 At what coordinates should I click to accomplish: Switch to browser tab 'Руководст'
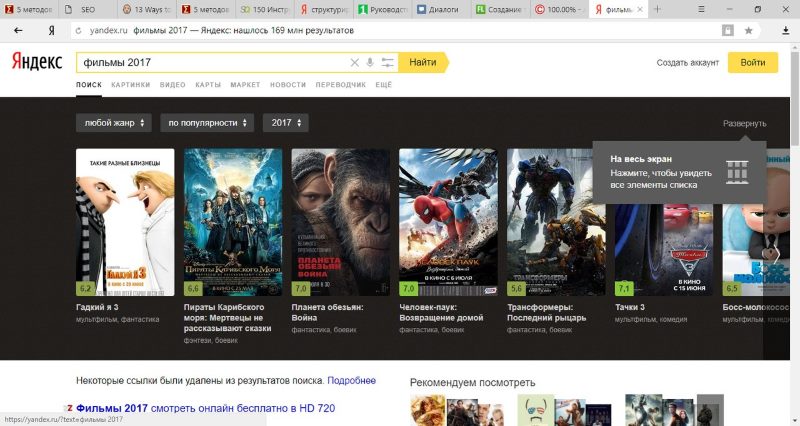point(384,9)
